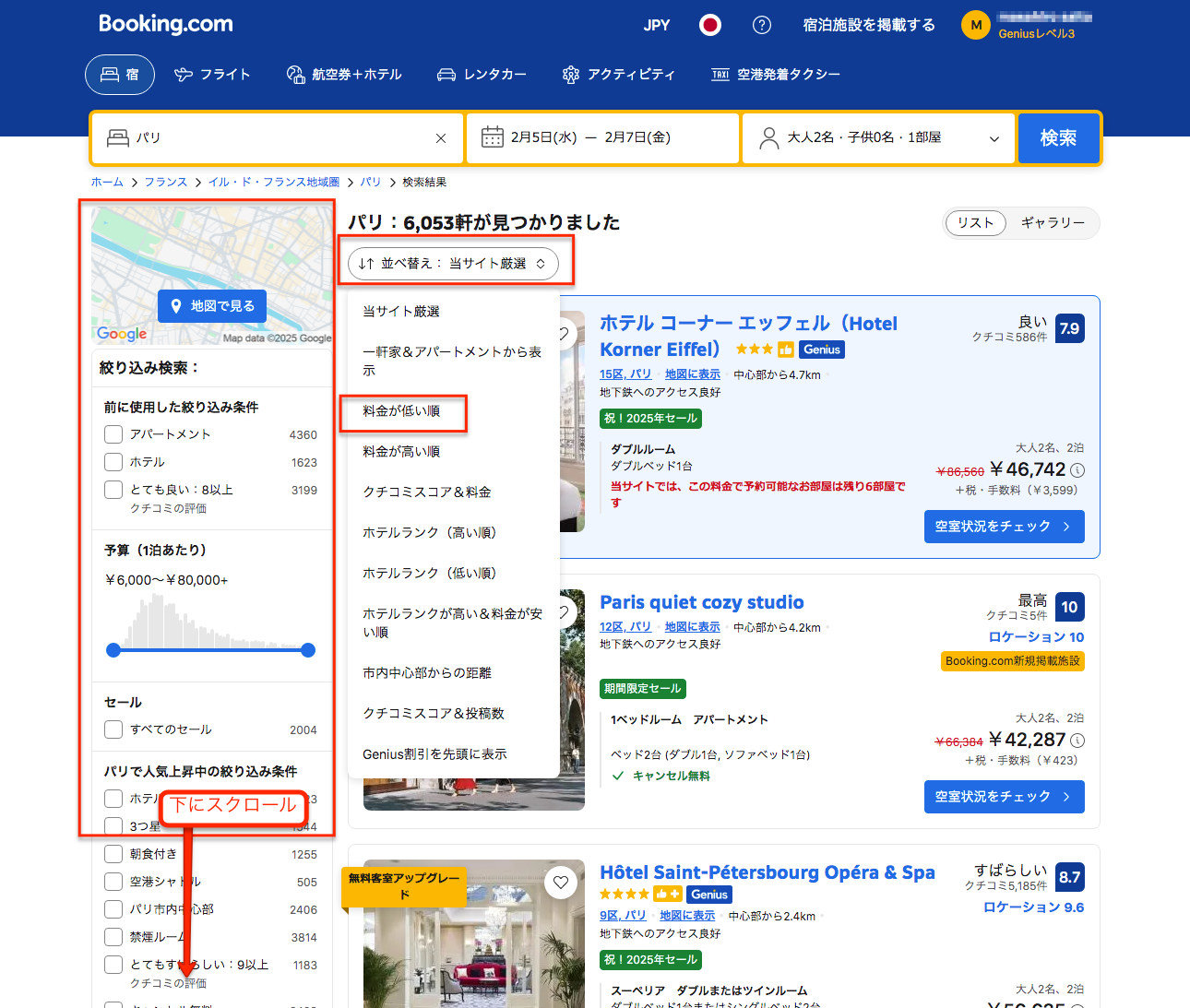Switch to ギャラリー view
The height and width of the screenshot is (1008, 1190).
click(1053, 222)
